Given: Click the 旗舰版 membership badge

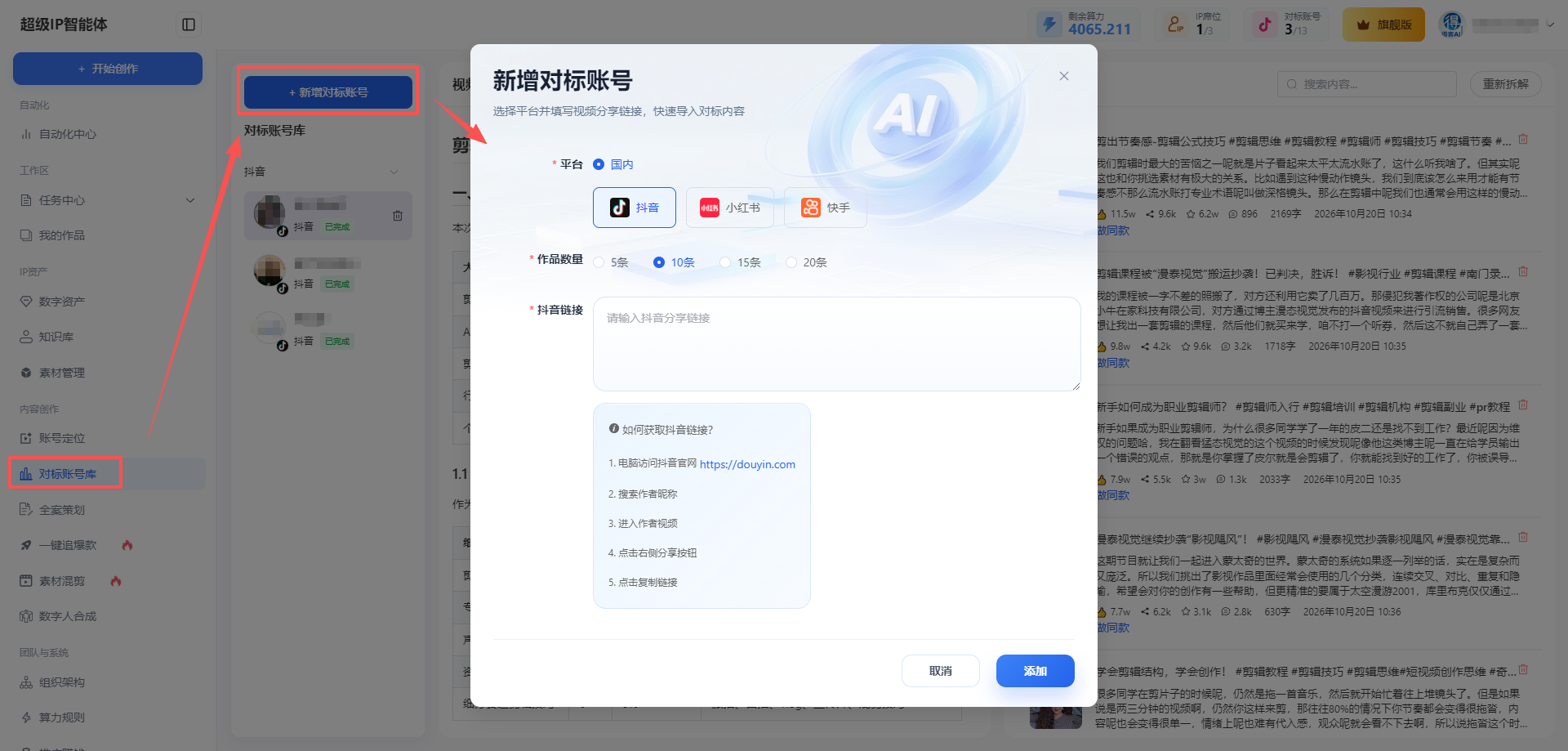Looking at the screenshot, I should tap(1383, 25).
